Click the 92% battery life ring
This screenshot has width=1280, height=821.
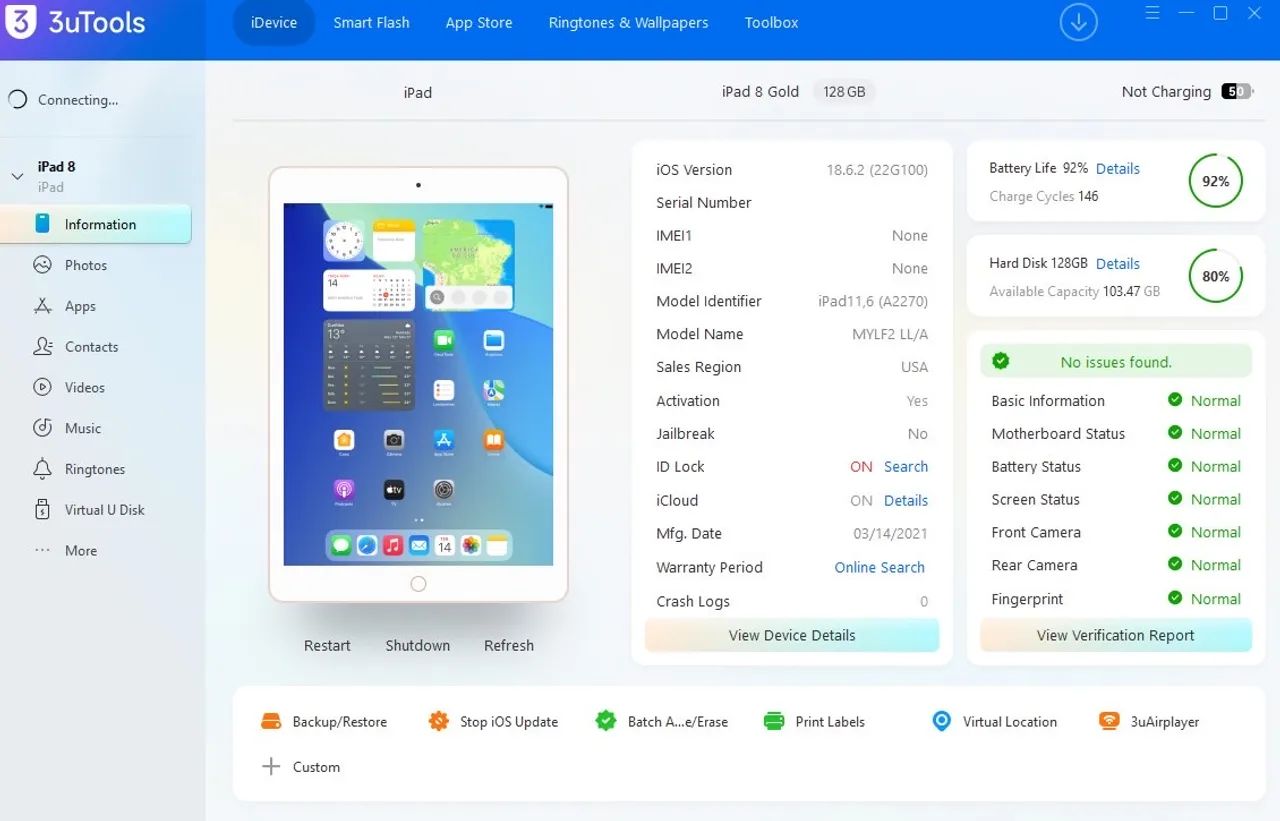point(1216,181)
